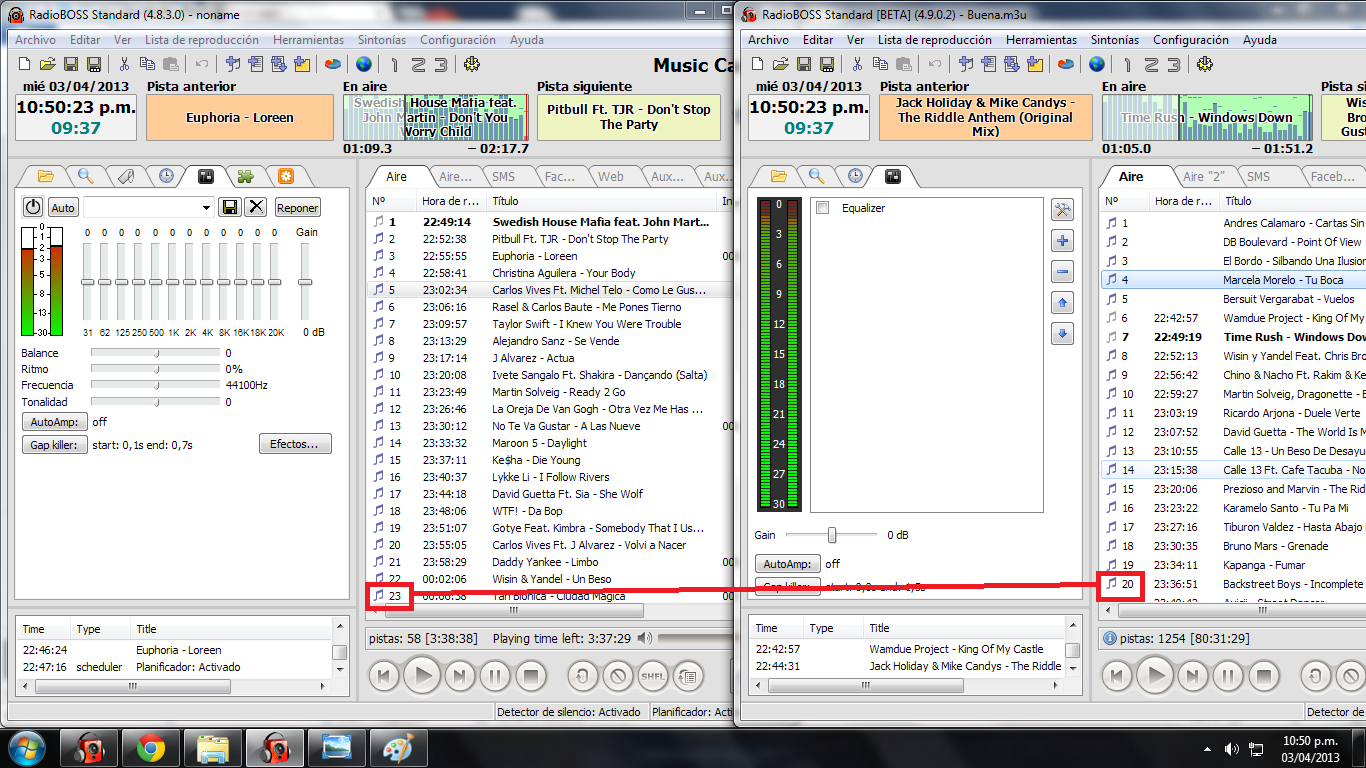The image size is (1366, 768).
Task: Open Archivo menu in left window
Action: pos(35,40)
